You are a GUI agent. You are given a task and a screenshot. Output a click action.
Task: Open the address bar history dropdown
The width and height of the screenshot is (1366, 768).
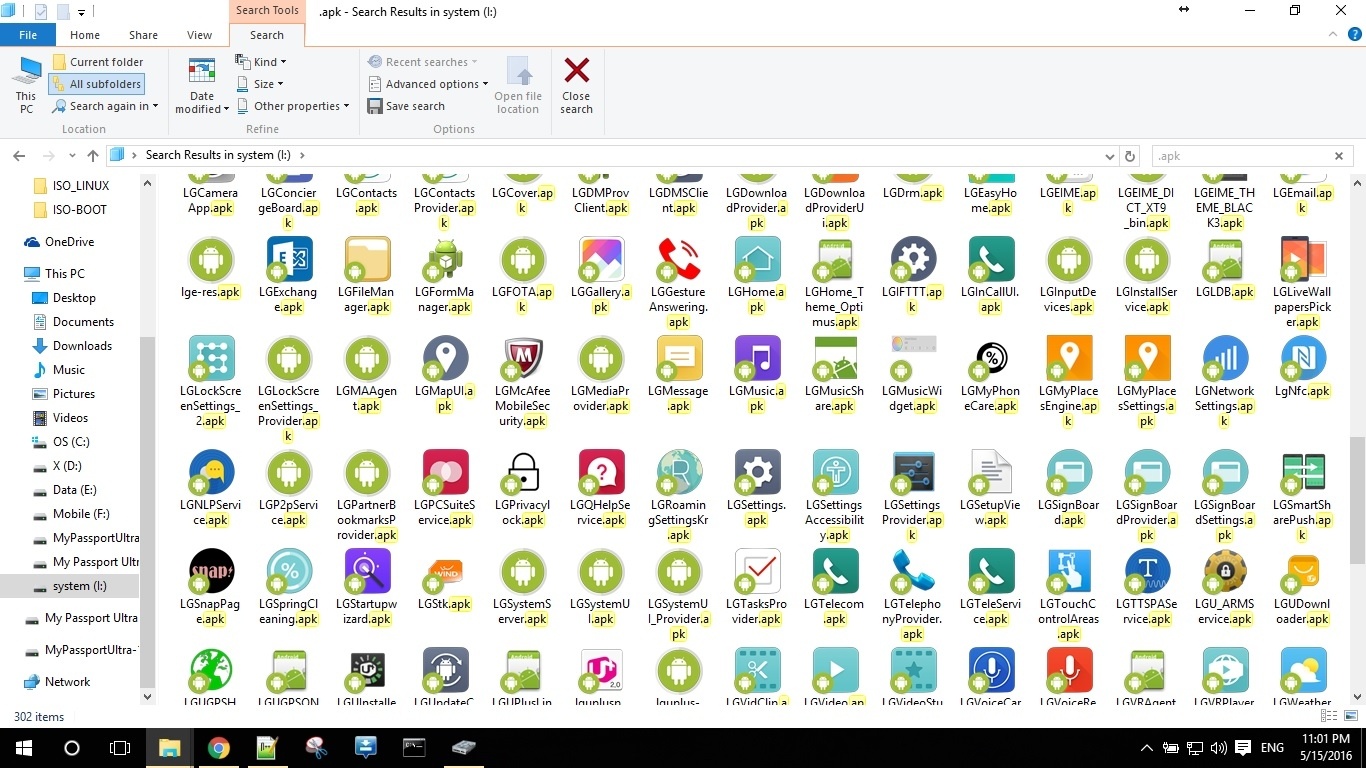1109,156
